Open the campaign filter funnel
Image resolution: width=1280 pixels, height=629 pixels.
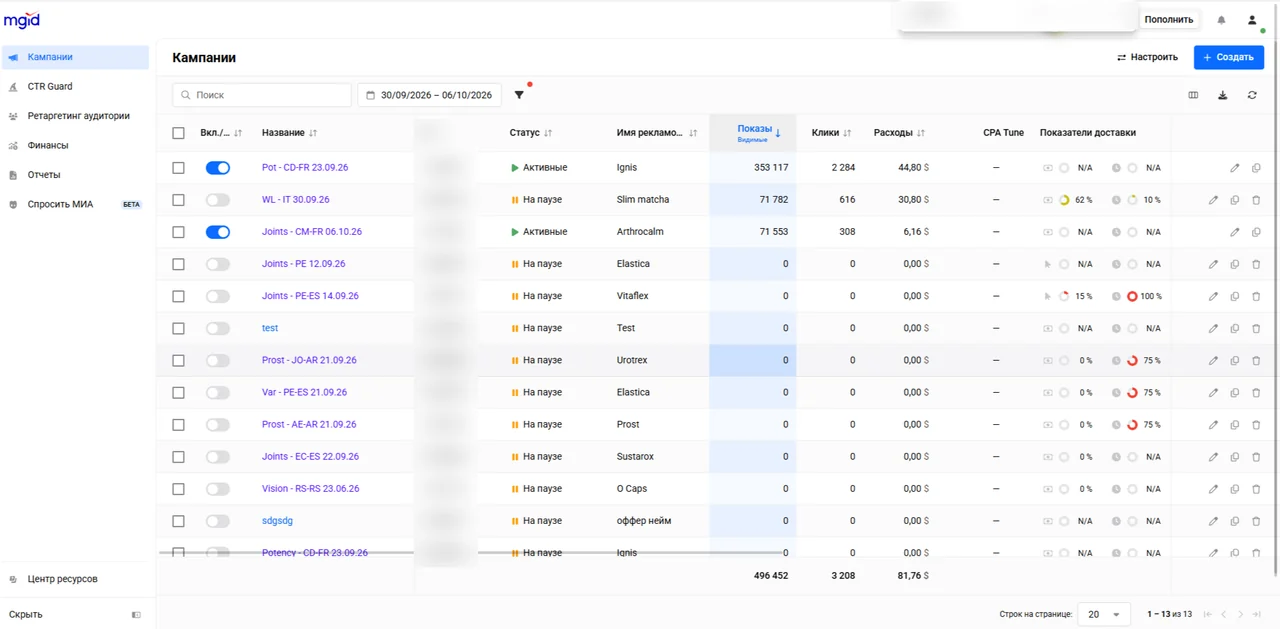pos(519,95)
